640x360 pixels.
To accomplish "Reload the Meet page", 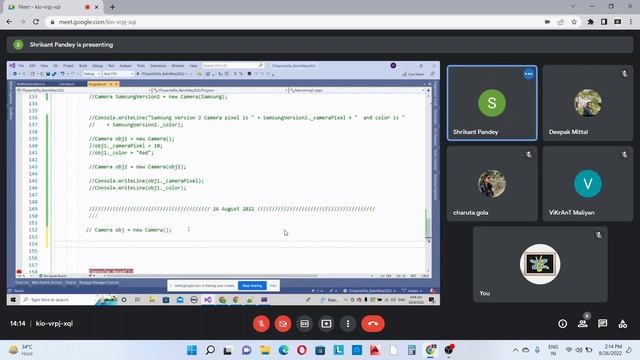I will (36, 22).
